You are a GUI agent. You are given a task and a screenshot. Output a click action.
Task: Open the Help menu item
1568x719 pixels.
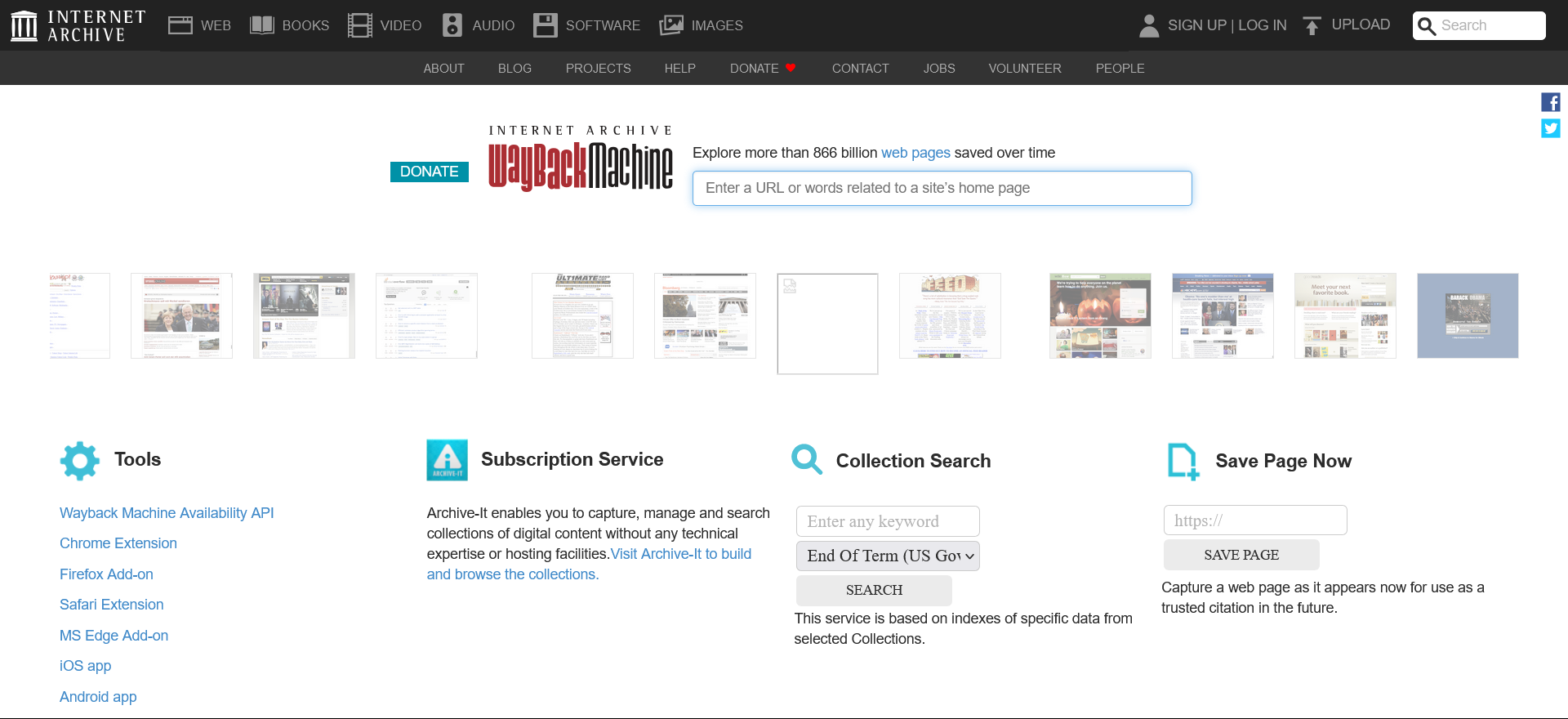[x=679, y=69]
